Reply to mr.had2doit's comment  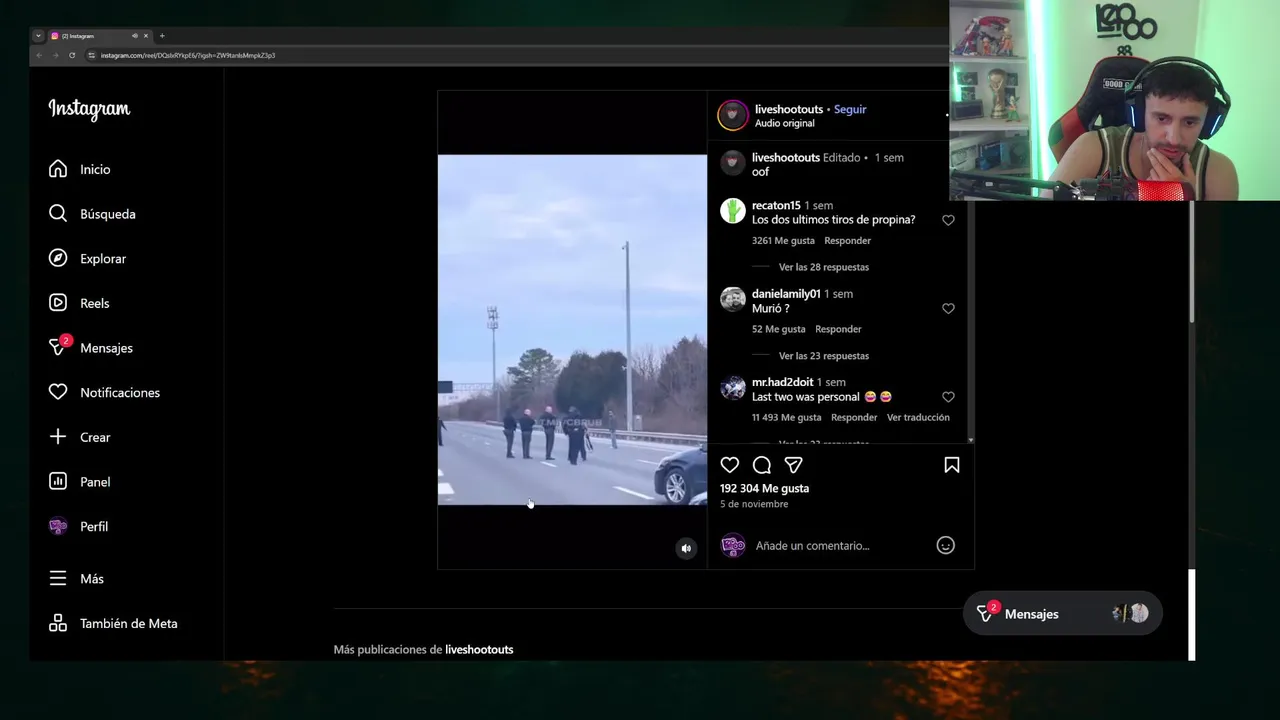click(854, 417)
